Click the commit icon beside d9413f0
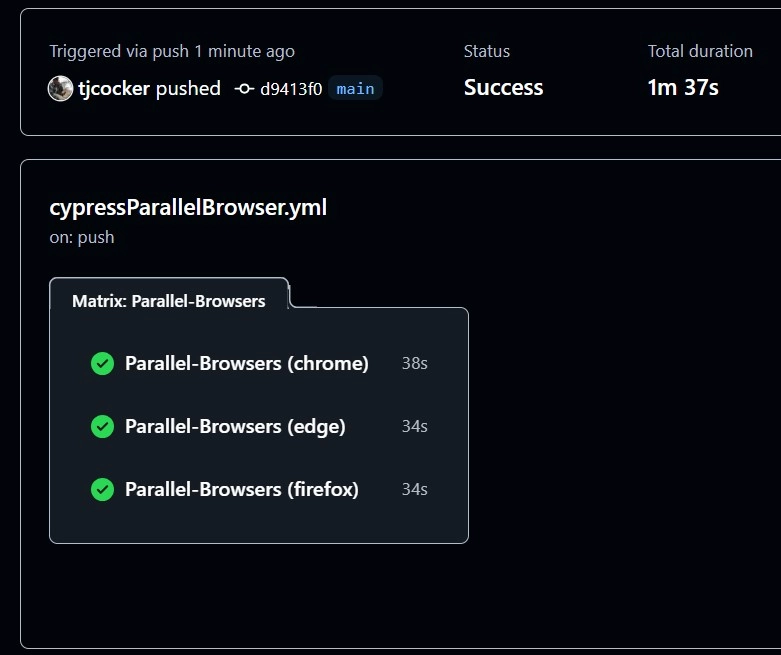Screen dimensions: 781x655 pos(243,88)
